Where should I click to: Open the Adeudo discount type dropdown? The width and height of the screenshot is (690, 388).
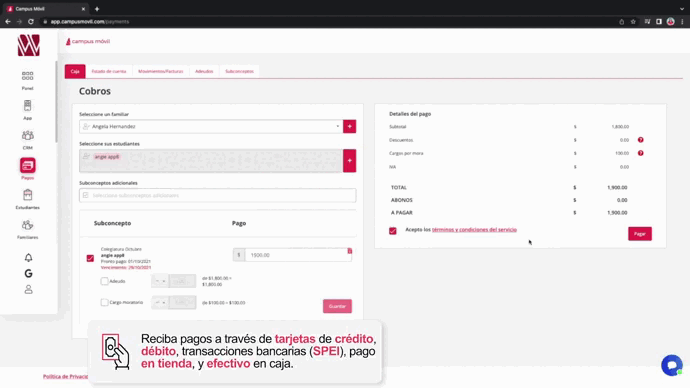click(x=160, y=281)
